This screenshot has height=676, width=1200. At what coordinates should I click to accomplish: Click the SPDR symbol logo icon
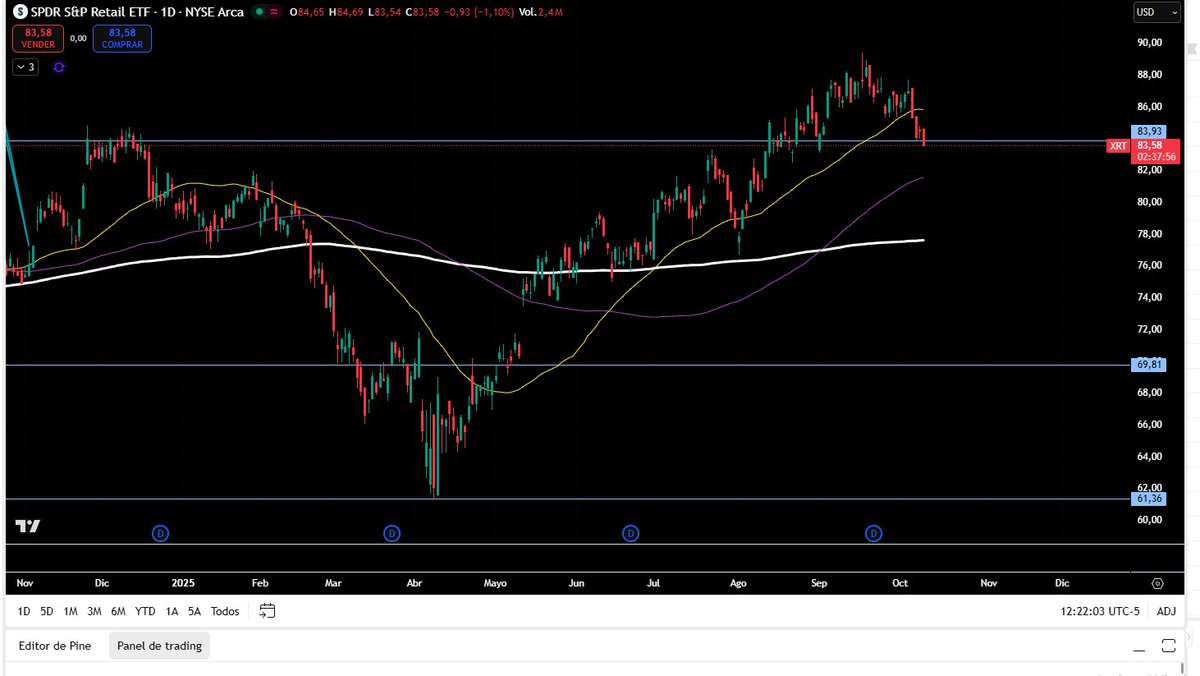click(x=20, y=12)
